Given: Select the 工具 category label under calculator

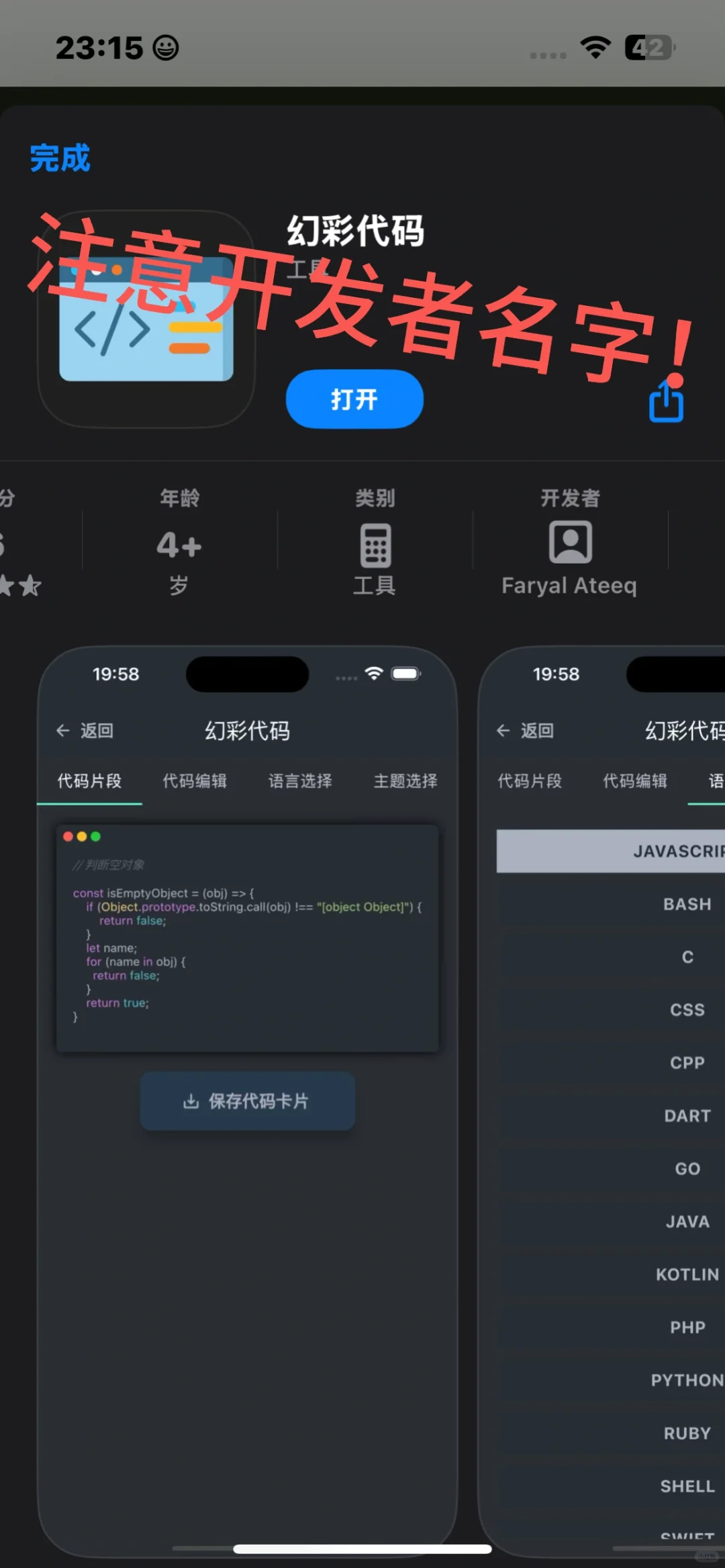Looking at the screenshot, I should tap(375, 586).
